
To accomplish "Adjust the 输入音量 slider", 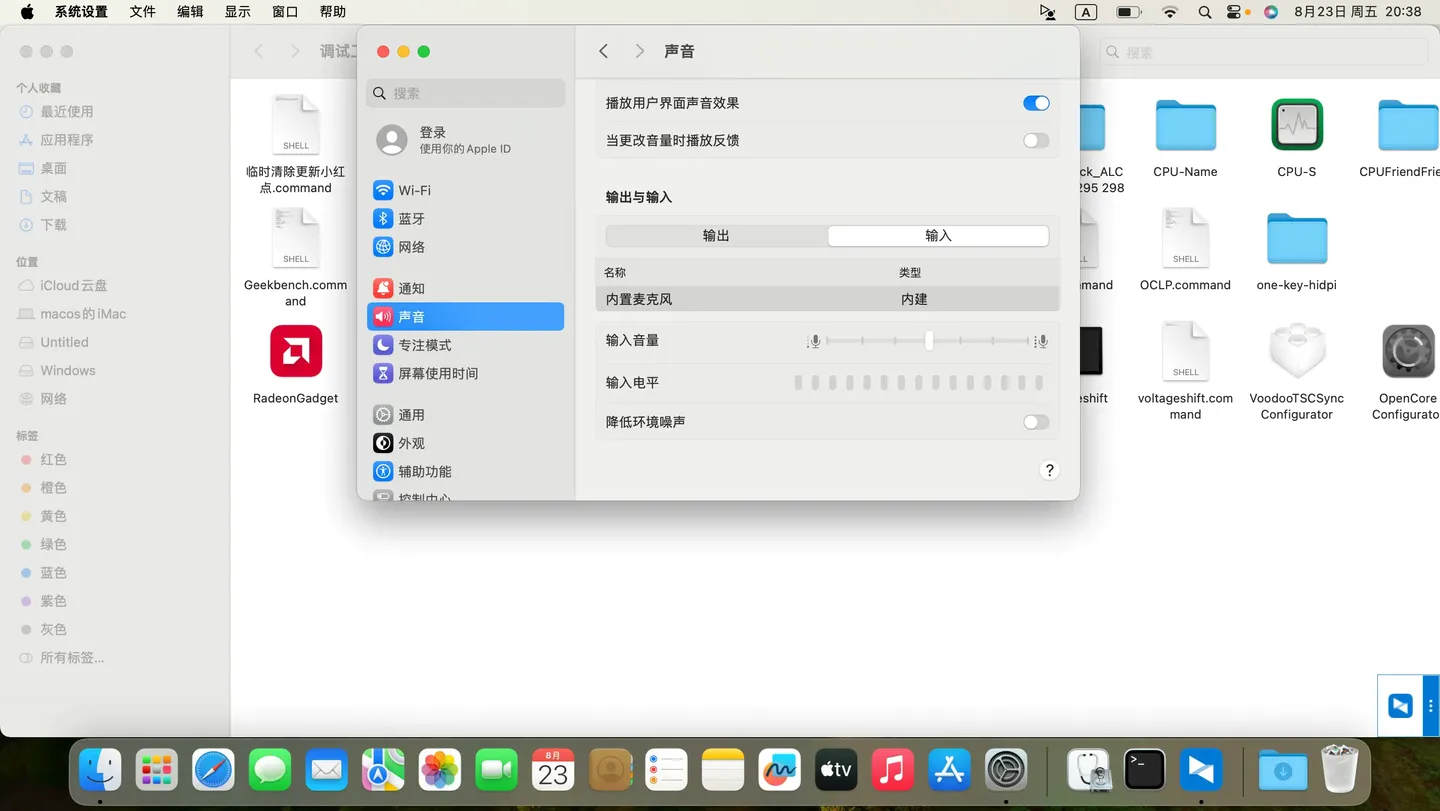I will tap(928, 340).
